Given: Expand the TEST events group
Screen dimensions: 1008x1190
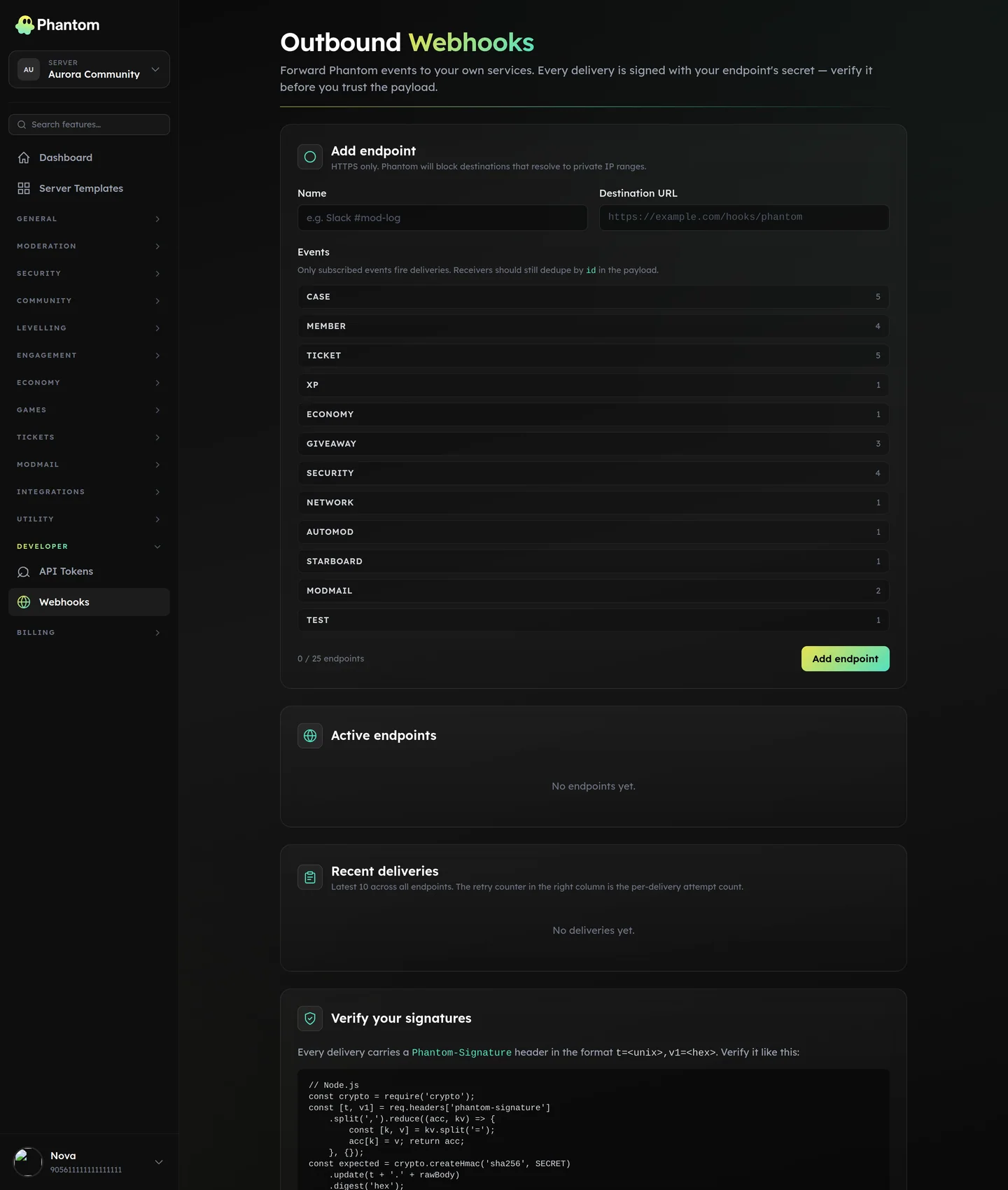Looking at the screenshot, I should pyautogui.click(x=593, y=620).
